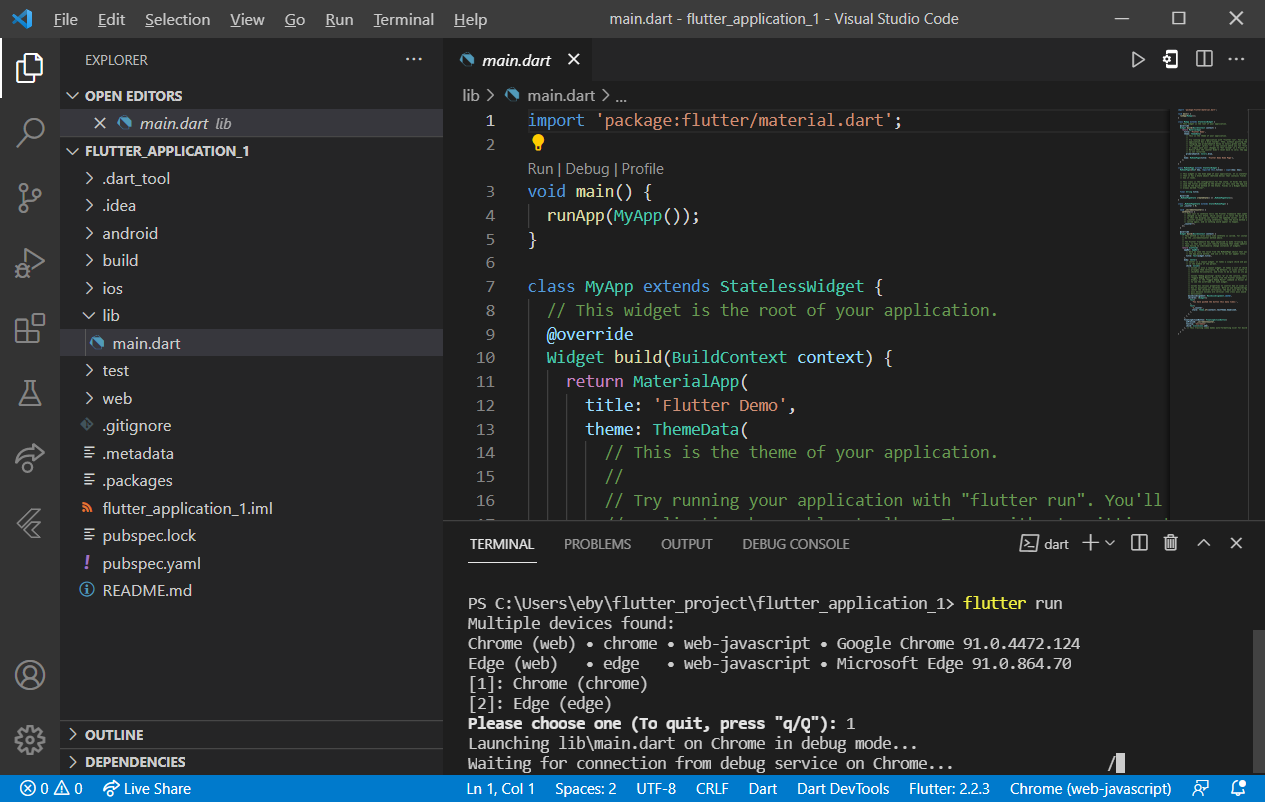Split the terminal
Image resolution: width=1265 pixels, height=802 pixels.
tap(1138, 542)
